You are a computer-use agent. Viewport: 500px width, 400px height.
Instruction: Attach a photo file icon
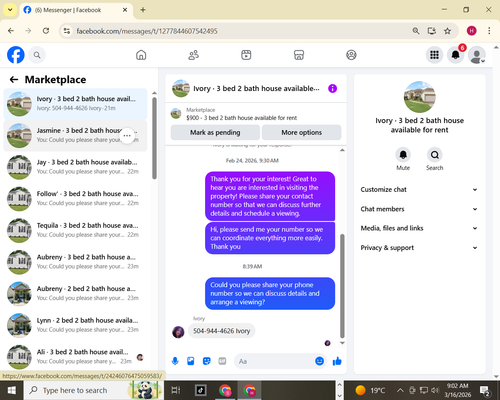191,361
